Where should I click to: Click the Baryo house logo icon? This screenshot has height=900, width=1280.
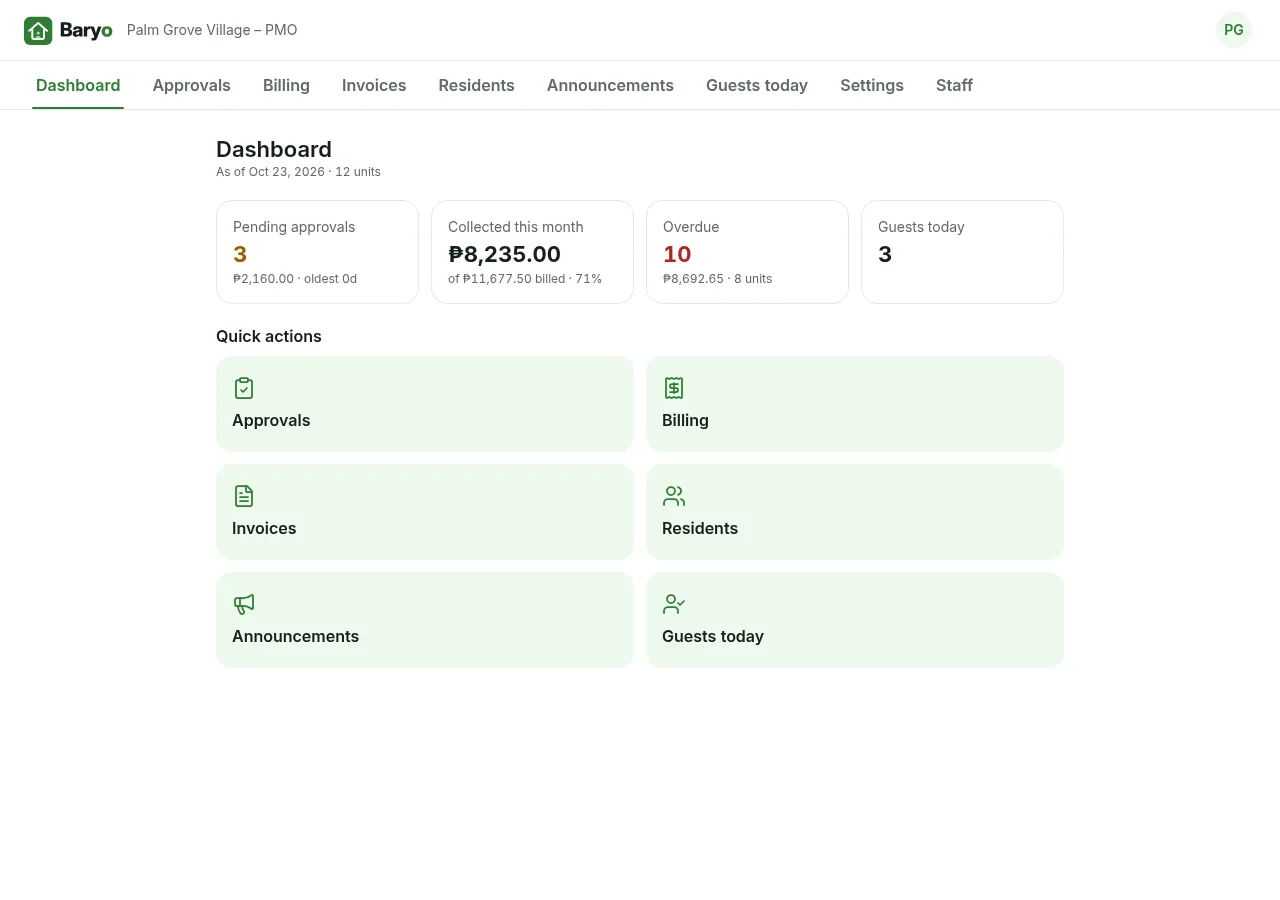click(38, 31)
